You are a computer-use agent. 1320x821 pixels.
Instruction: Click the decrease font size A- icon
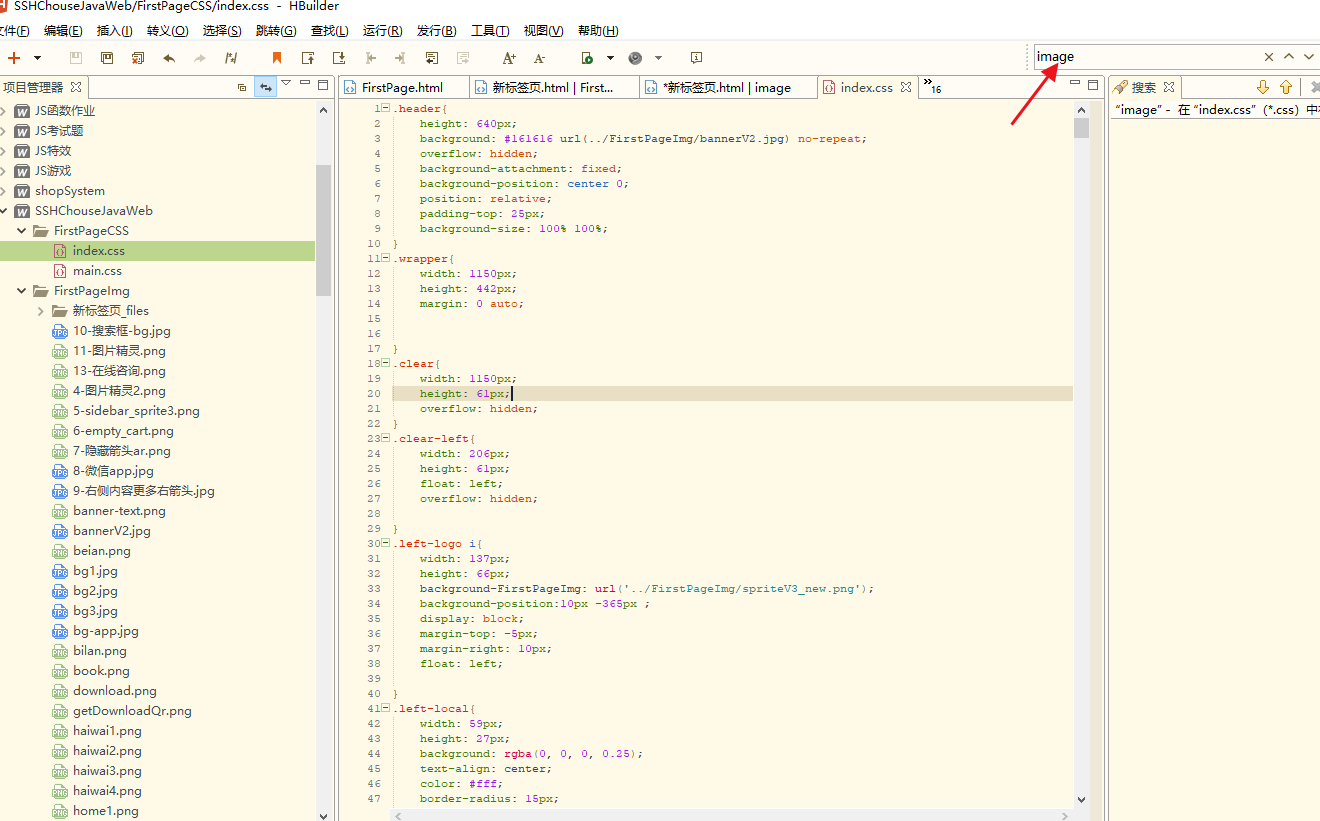[x=540, y=58]
